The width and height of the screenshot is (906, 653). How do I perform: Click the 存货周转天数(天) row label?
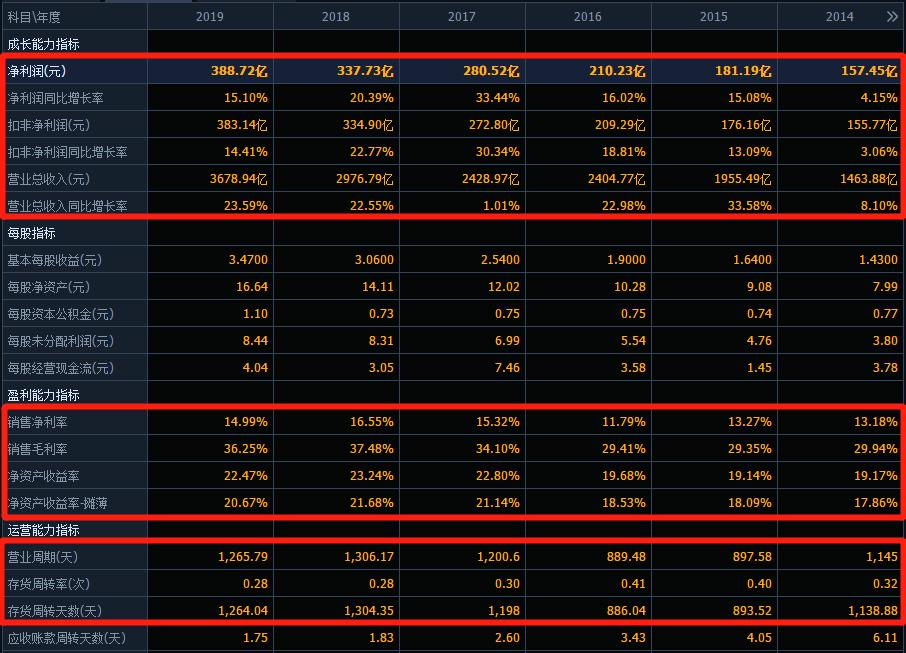click(55, 610)
